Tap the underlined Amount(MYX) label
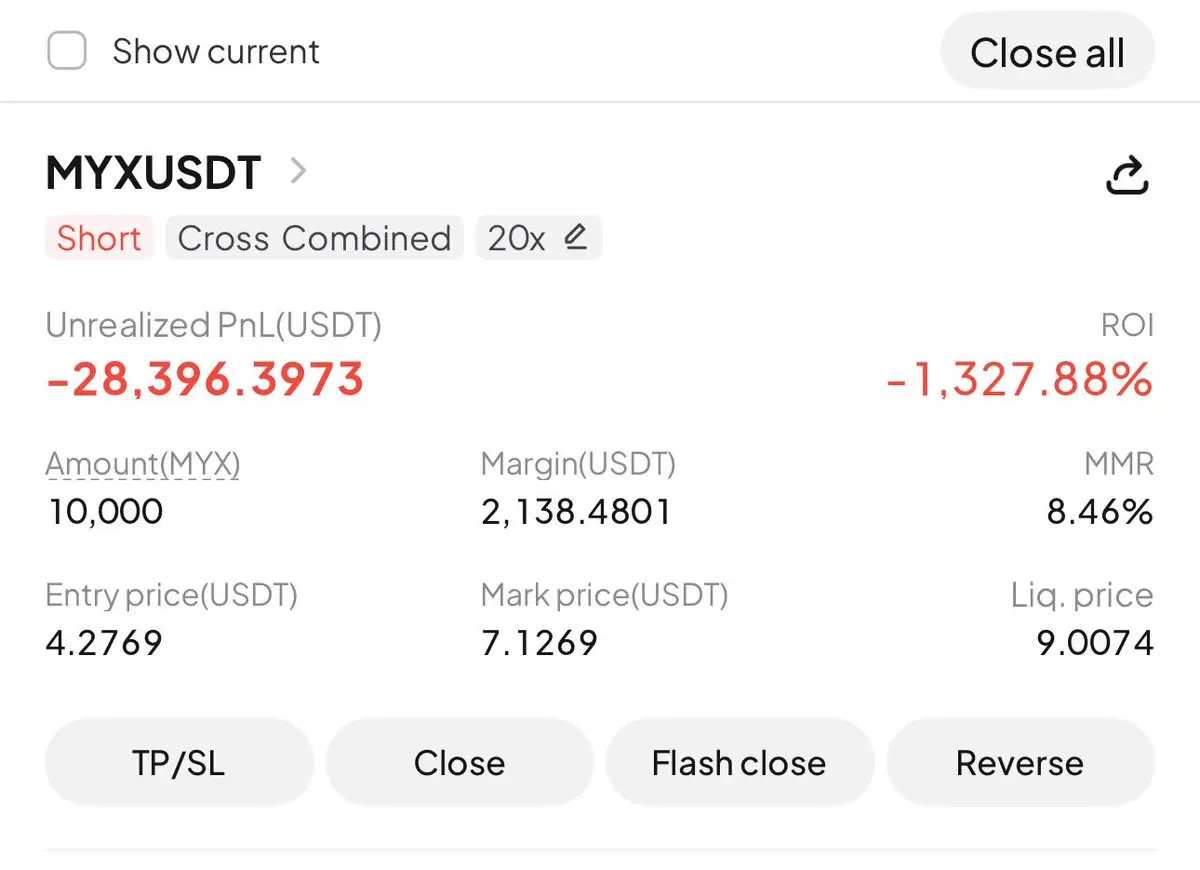The height and width of the screenshot is (870, 1200). (x=143, y=464)
